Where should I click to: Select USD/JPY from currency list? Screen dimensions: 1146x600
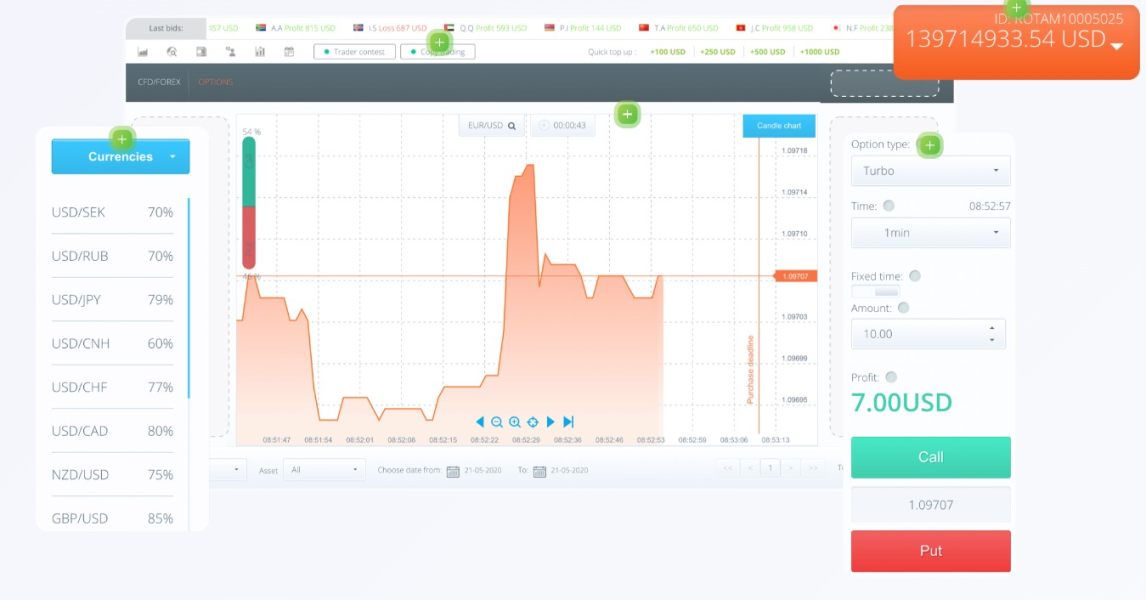[x=112, y=300]
